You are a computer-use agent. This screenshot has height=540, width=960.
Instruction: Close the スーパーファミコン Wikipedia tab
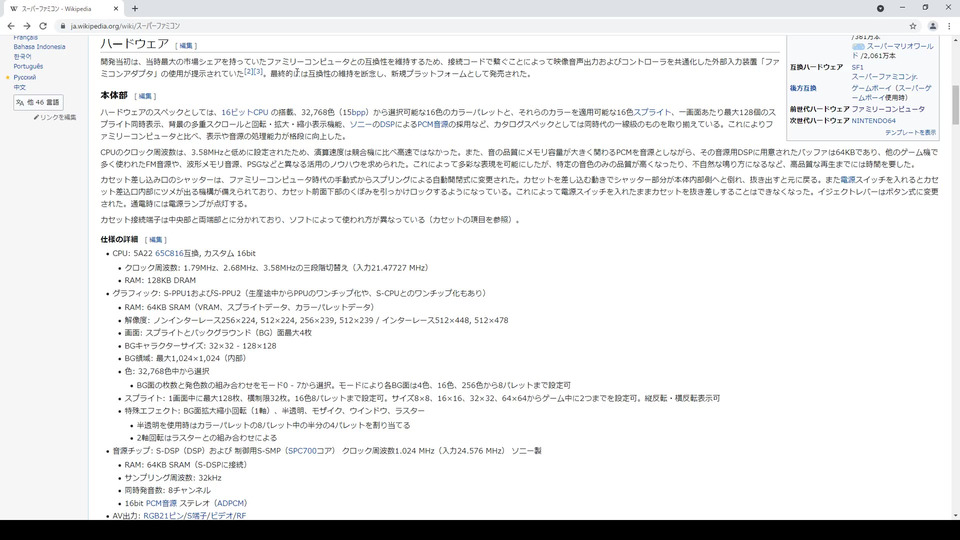[x=116, y=9]
